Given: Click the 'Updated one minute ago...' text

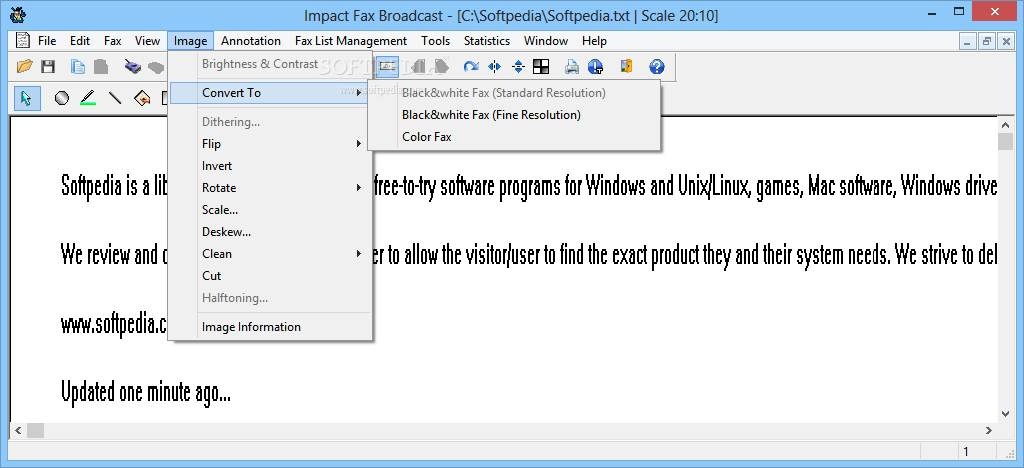Looking at the screenshot, I should coord(146,392).
